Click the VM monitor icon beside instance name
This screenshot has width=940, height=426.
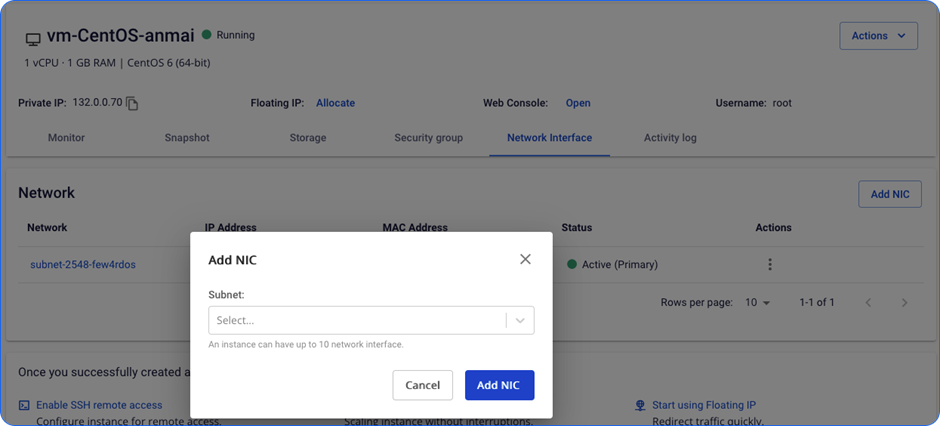click(33, 39)
